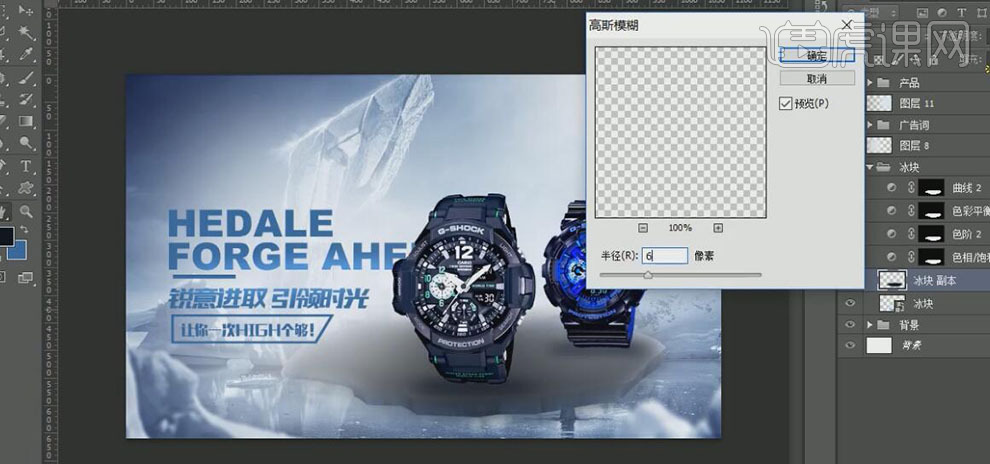Select the Hand tool
The image size is (990, 464).
[4, 211]
